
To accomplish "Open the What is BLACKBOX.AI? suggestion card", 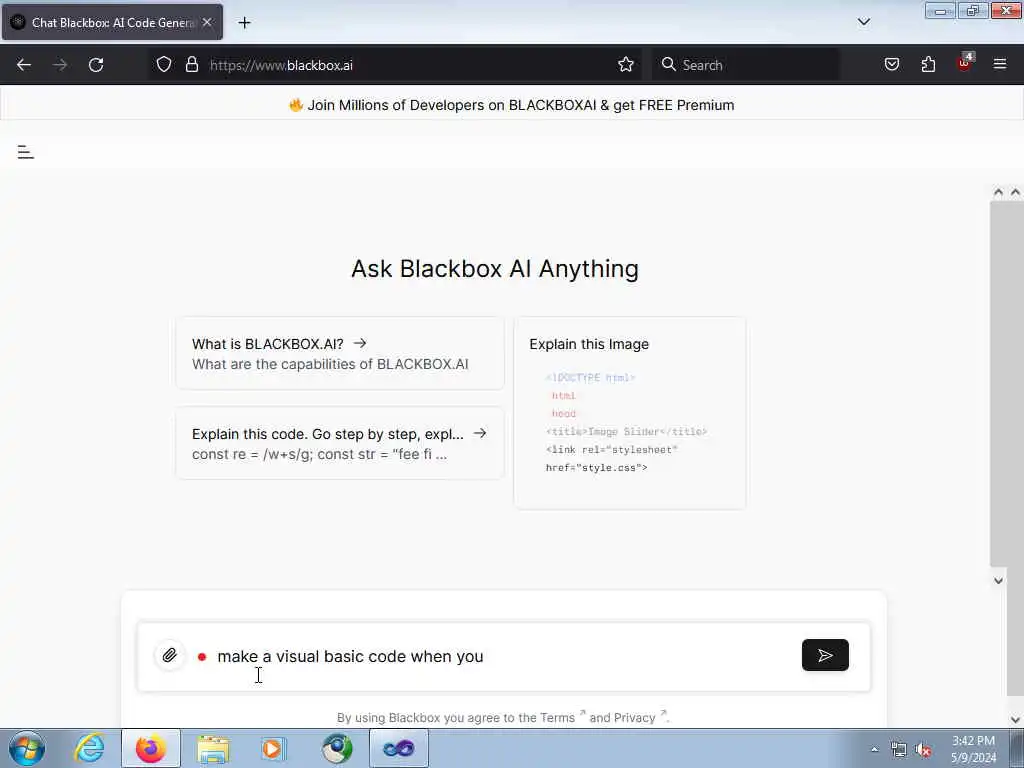I will pyautogui.click(x=340, y=353).
